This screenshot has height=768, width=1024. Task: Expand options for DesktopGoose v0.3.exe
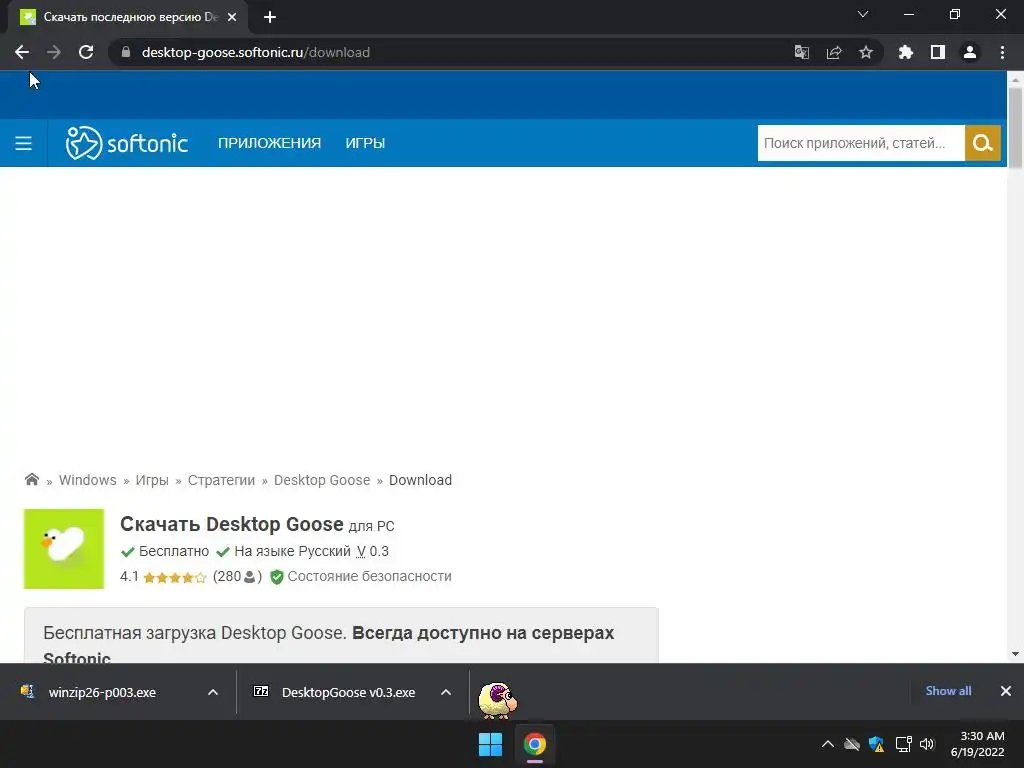coord(446,692)
